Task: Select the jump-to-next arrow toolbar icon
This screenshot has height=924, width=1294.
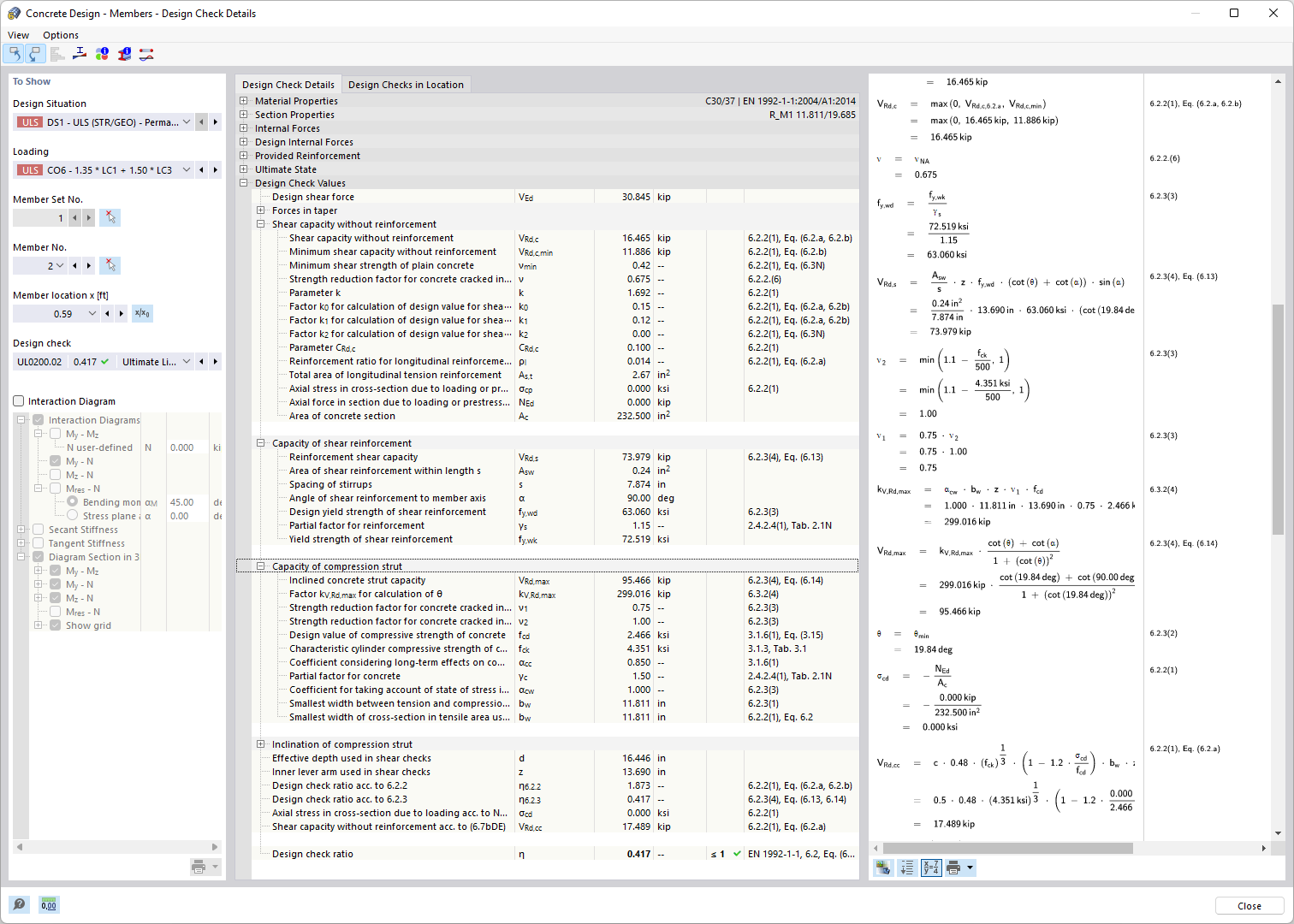Action: coord(35,53)
